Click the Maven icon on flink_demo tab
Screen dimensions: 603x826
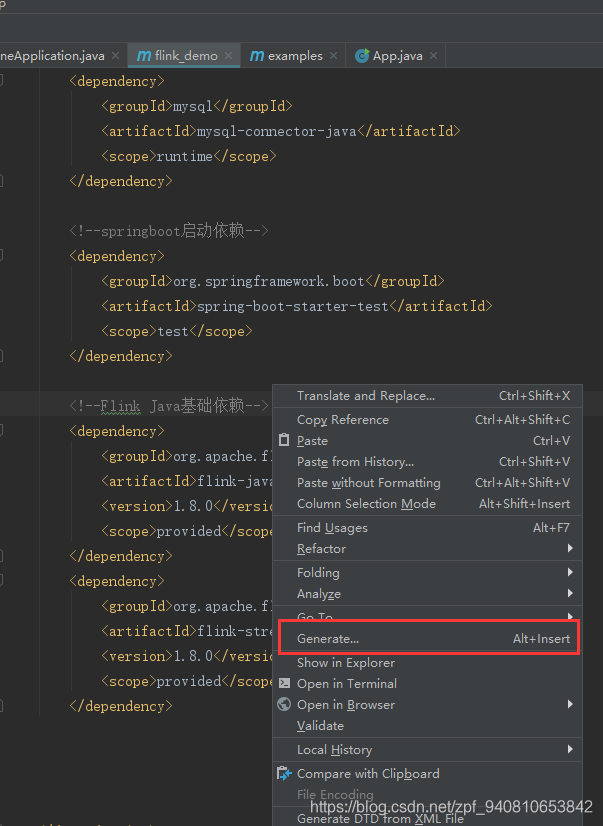[144, 56]
